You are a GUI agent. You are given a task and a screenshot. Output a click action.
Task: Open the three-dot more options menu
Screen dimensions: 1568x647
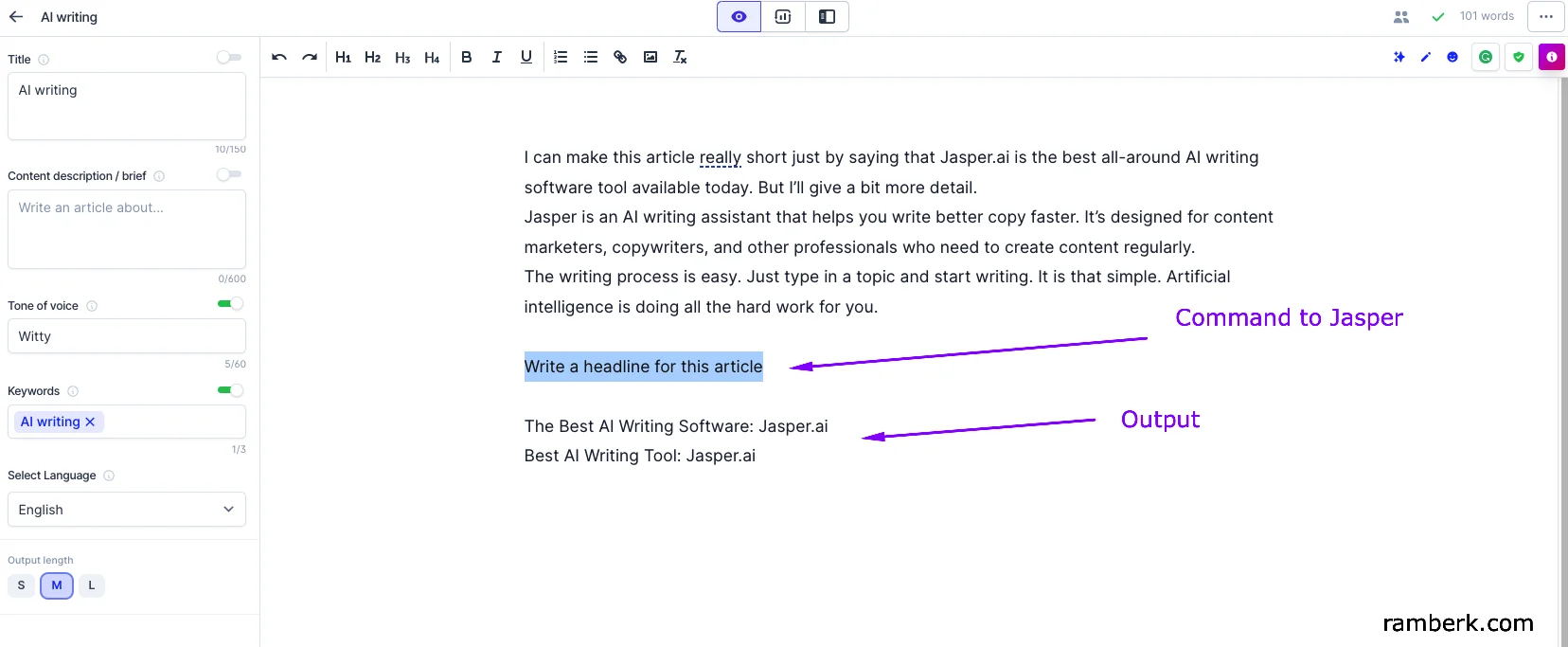pyautogui.click(x=1546, y=17)
